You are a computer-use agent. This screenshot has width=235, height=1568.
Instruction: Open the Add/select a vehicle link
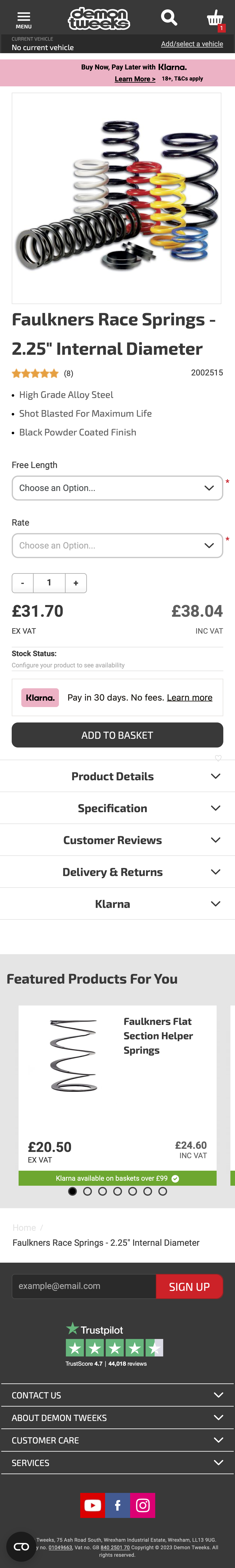[192, 44]
